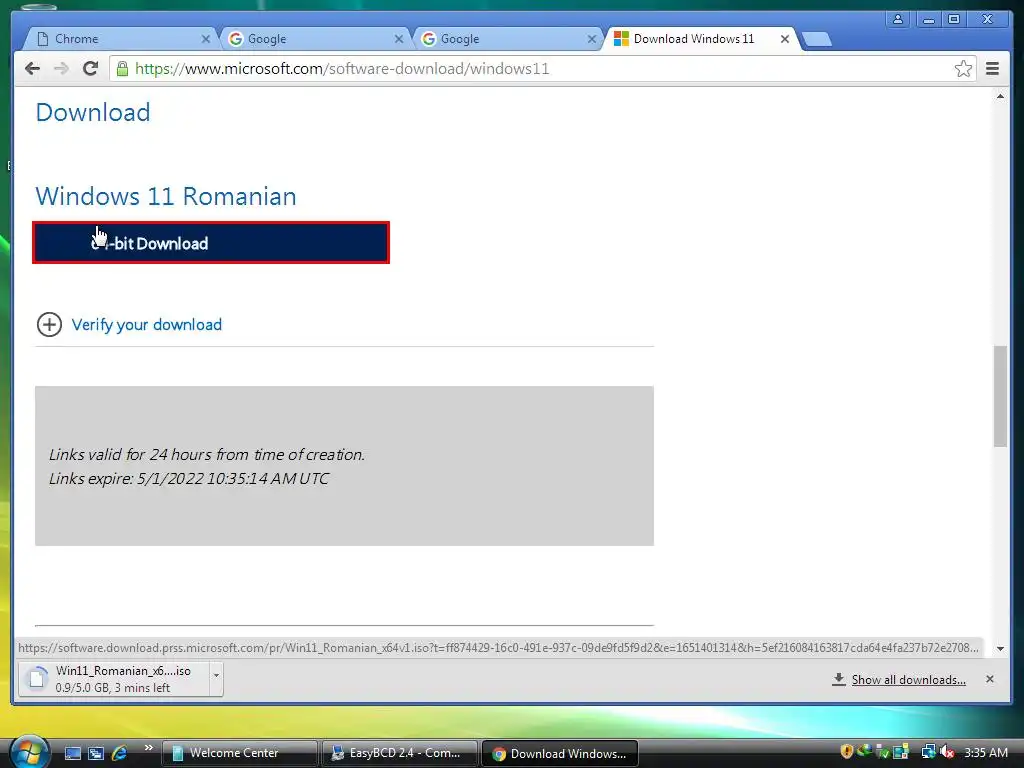Screen dimensions: 1024x768
Task: Click the Switch between windows icon
Action: [x=96, y=754]
